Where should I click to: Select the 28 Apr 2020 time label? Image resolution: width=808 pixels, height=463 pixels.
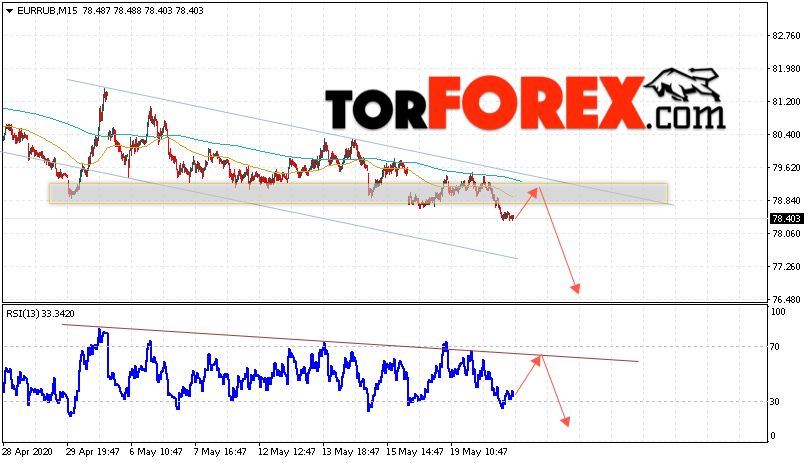(27, 452)
